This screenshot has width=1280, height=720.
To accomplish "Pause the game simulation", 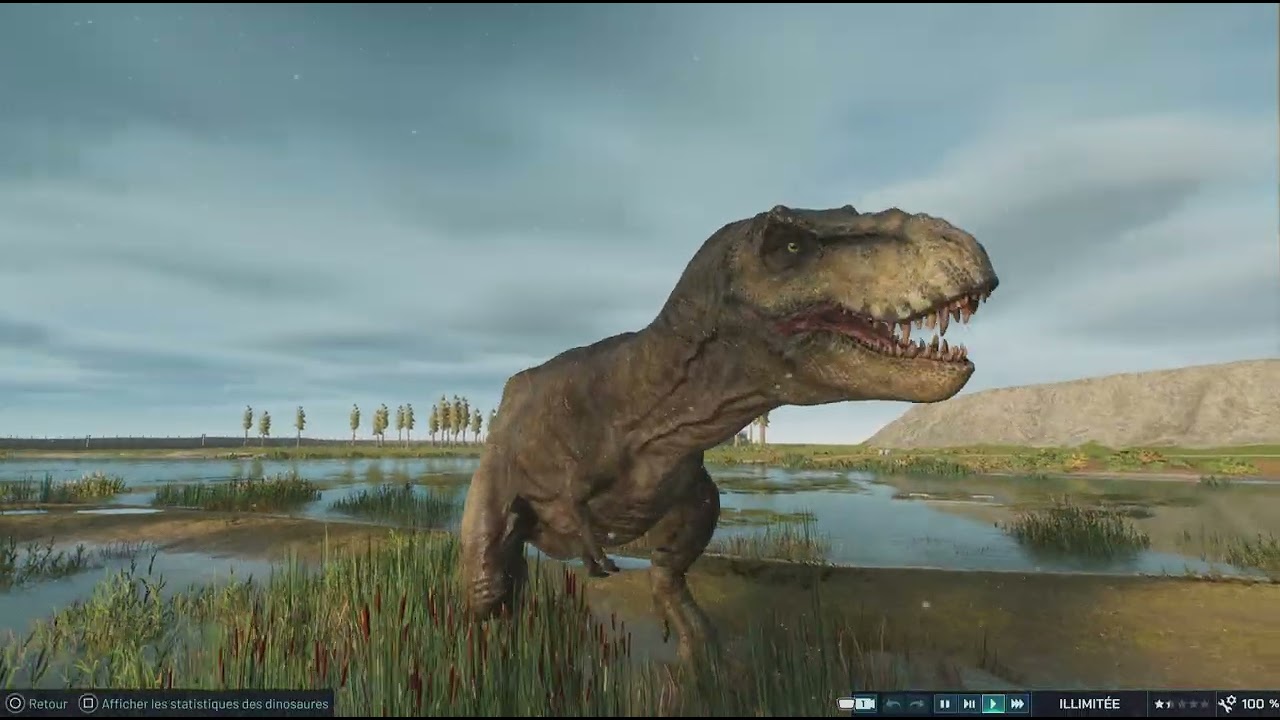I will click(x=945, y=704).
